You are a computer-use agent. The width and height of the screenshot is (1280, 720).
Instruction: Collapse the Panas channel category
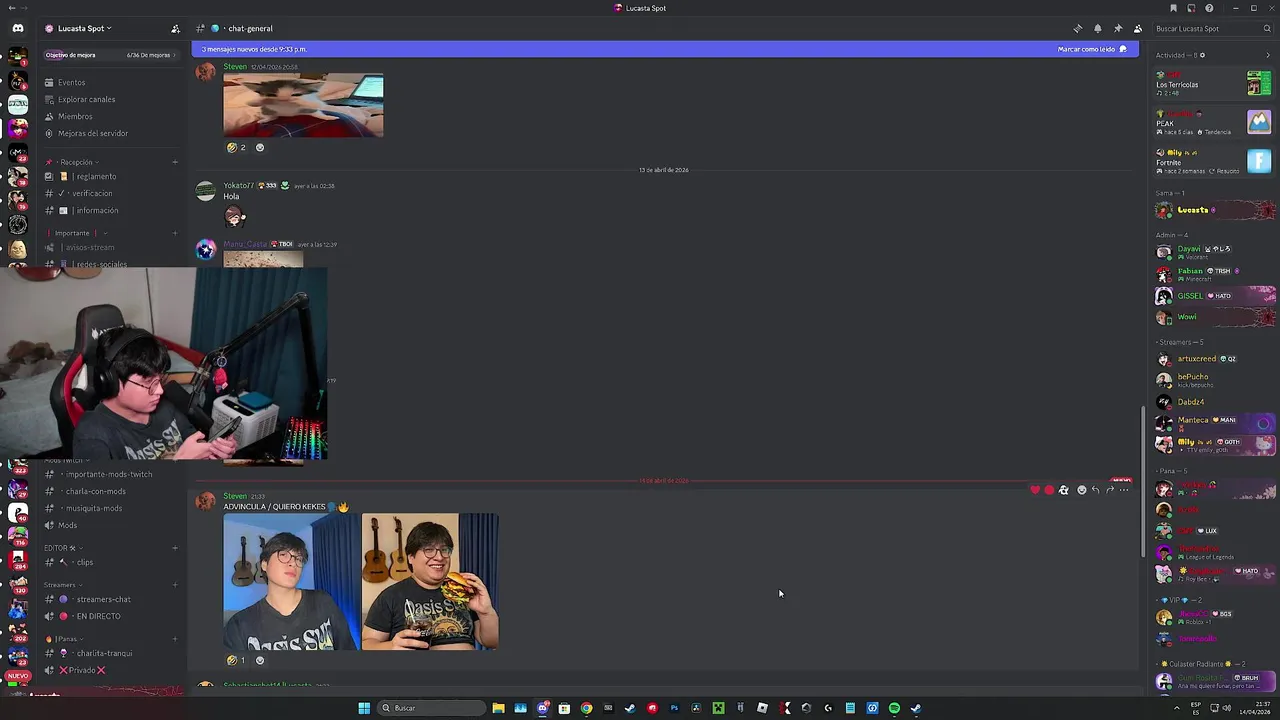63,638
